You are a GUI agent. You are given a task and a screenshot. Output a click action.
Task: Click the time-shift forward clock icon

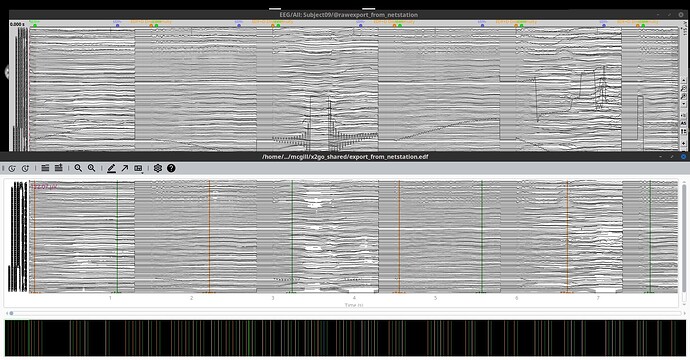pos(25,168)
